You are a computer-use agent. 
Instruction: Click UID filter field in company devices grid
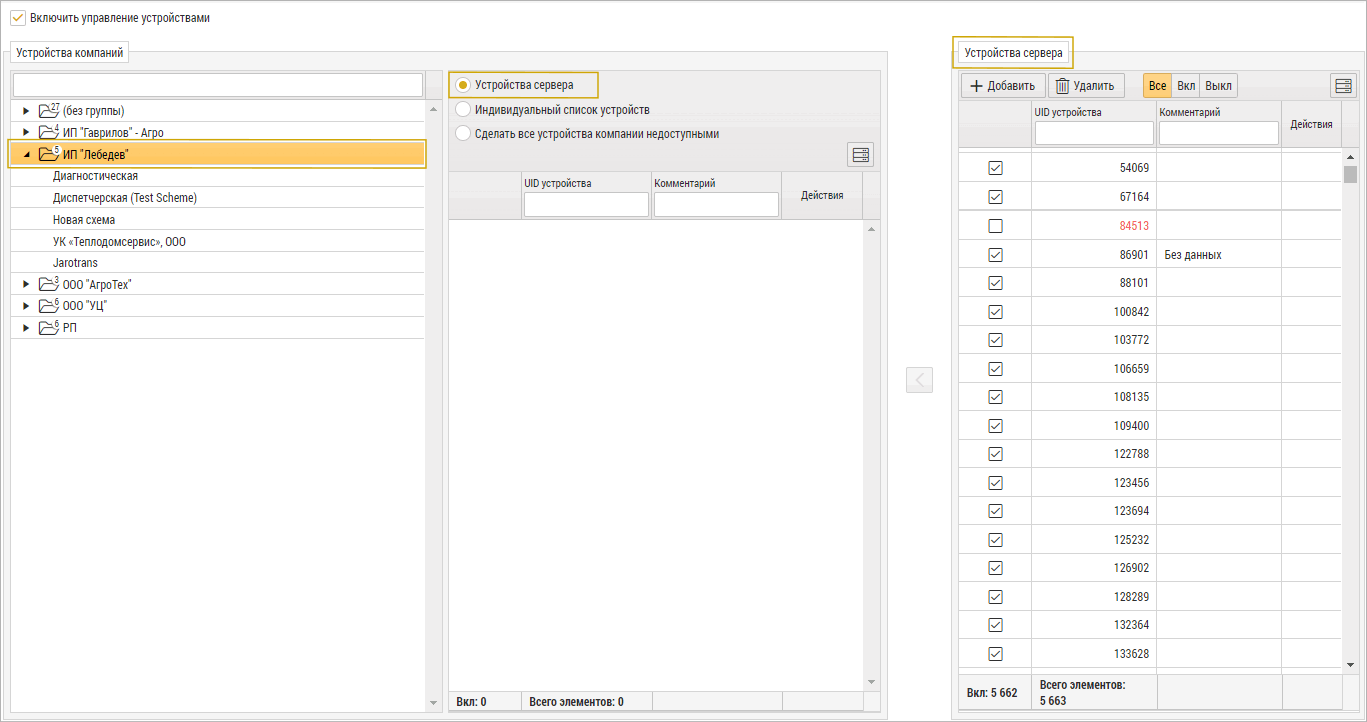point(586,204)
